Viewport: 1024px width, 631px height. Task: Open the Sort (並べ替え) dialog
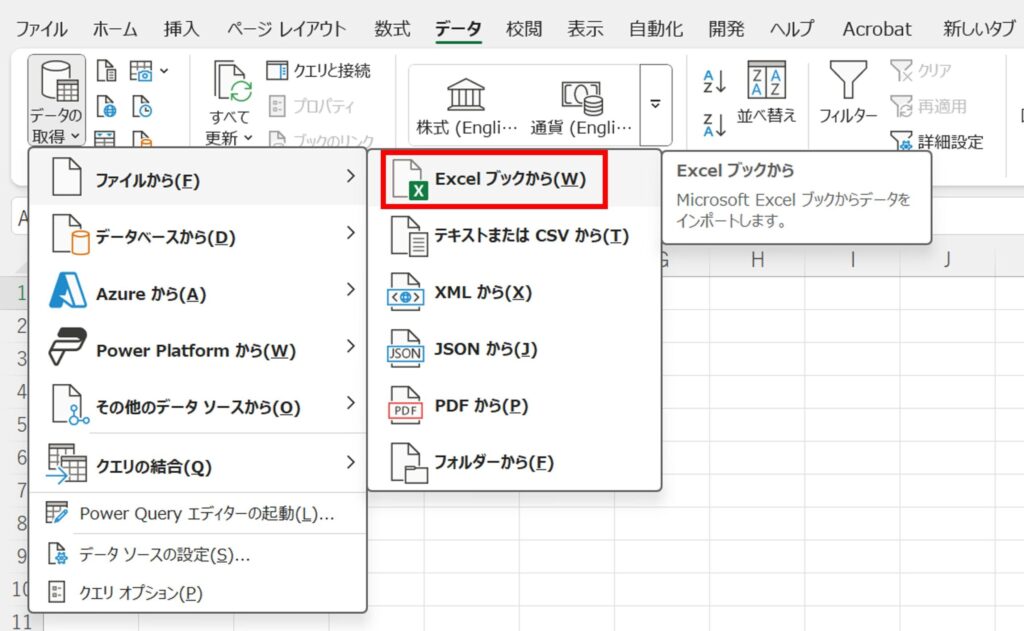coord(767,91)
